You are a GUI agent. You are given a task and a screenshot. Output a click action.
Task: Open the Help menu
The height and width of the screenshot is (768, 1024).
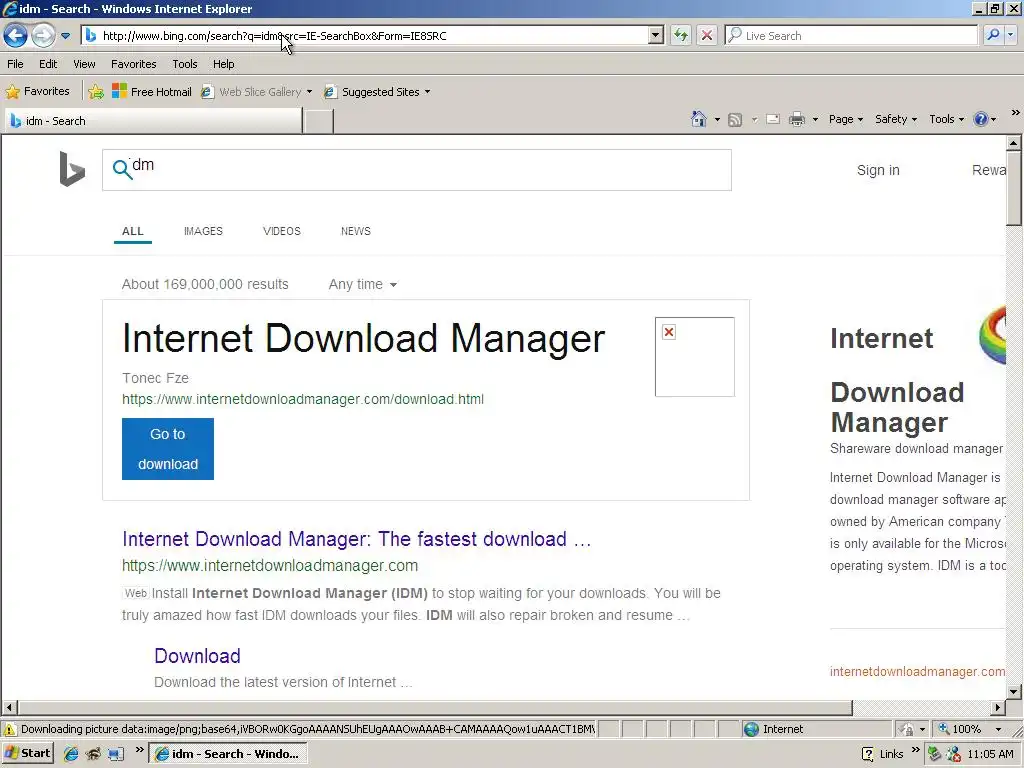click(223, 64)
